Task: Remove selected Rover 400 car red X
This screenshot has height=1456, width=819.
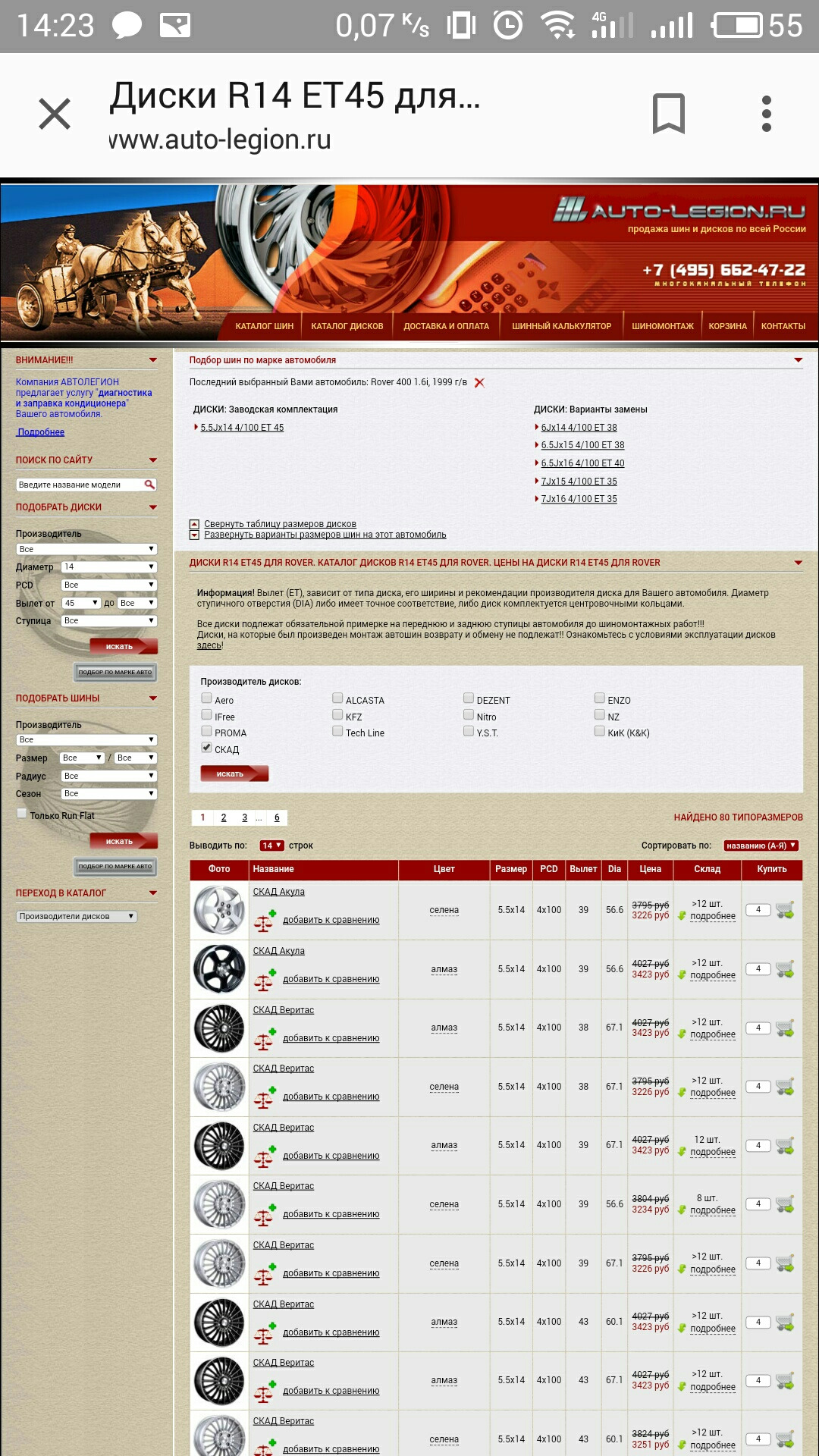Action: [x=479, y=383]
